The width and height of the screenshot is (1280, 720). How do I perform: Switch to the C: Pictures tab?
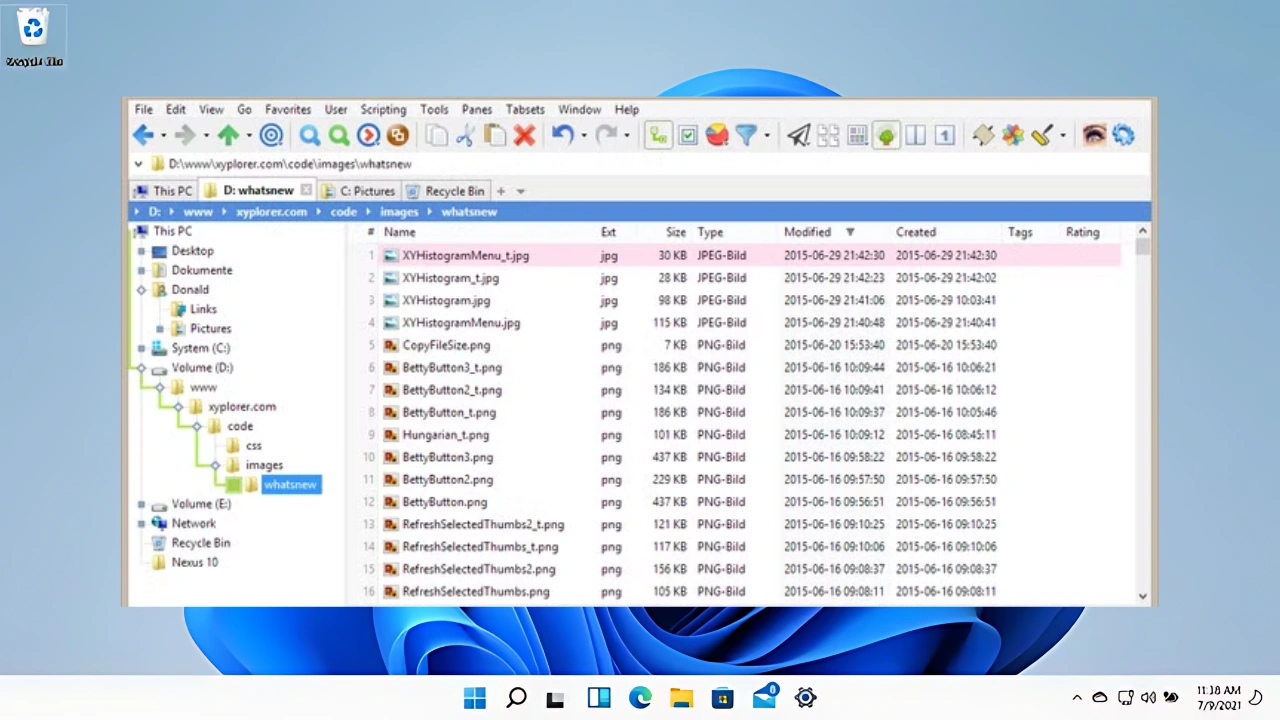[359, 191]
